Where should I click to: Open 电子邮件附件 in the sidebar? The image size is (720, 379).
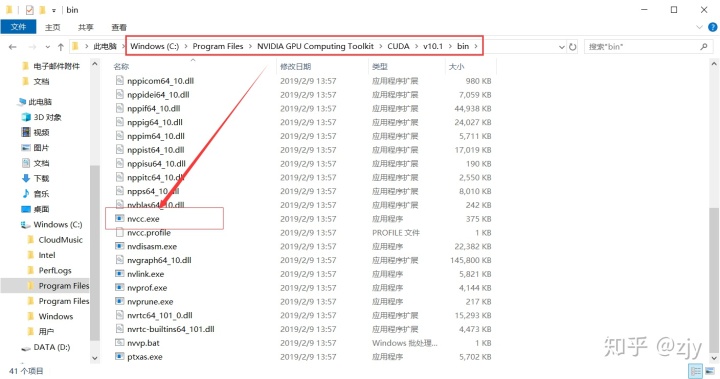(56, 66)
